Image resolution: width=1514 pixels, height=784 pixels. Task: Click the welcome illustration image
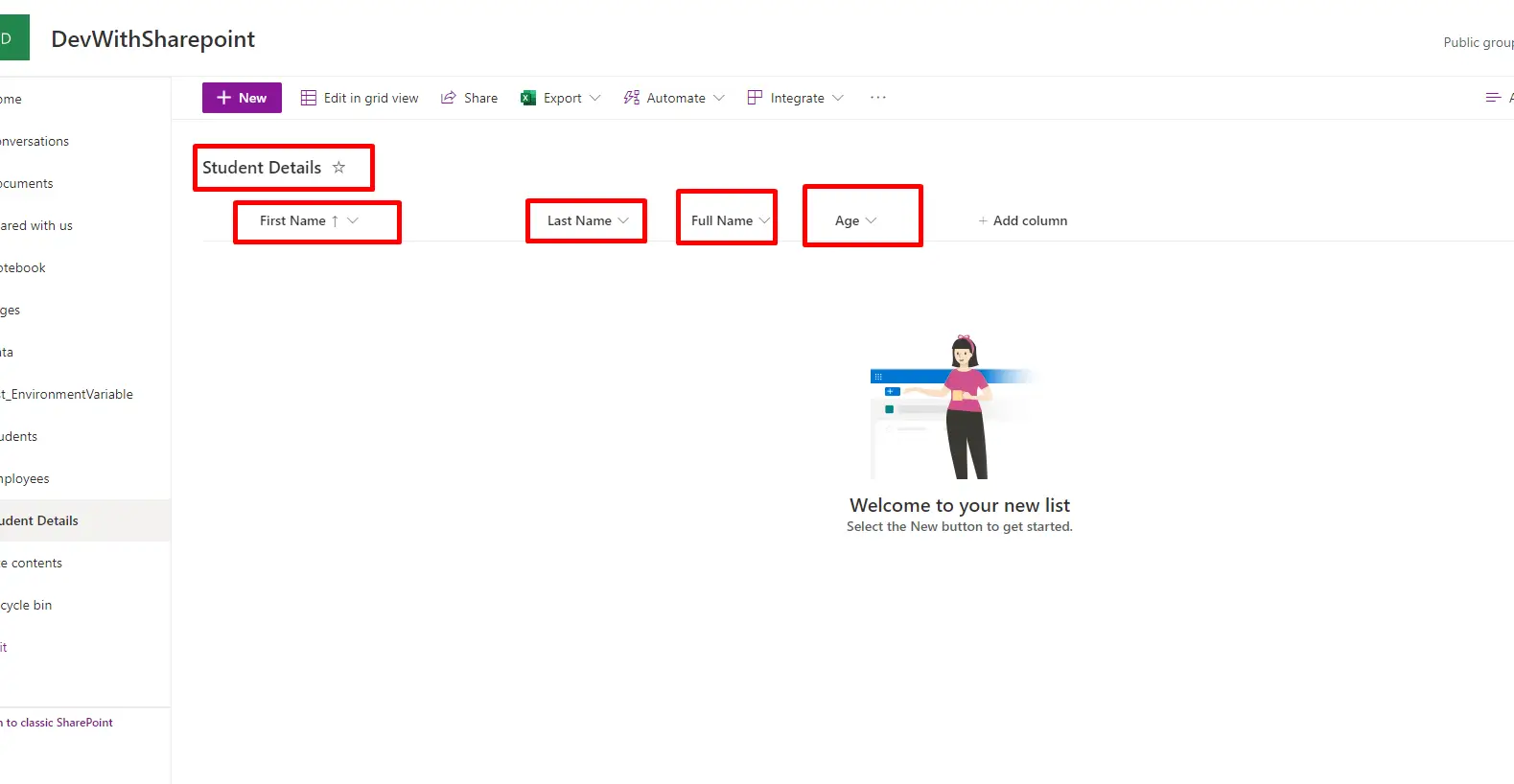(x=953, y=406)
